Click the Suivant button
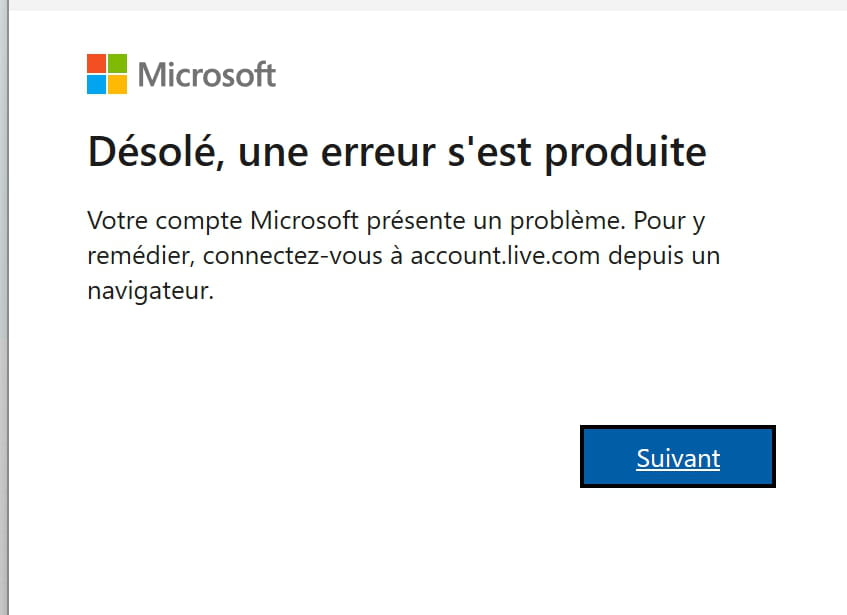847x615 pixels. pos(678,458)
